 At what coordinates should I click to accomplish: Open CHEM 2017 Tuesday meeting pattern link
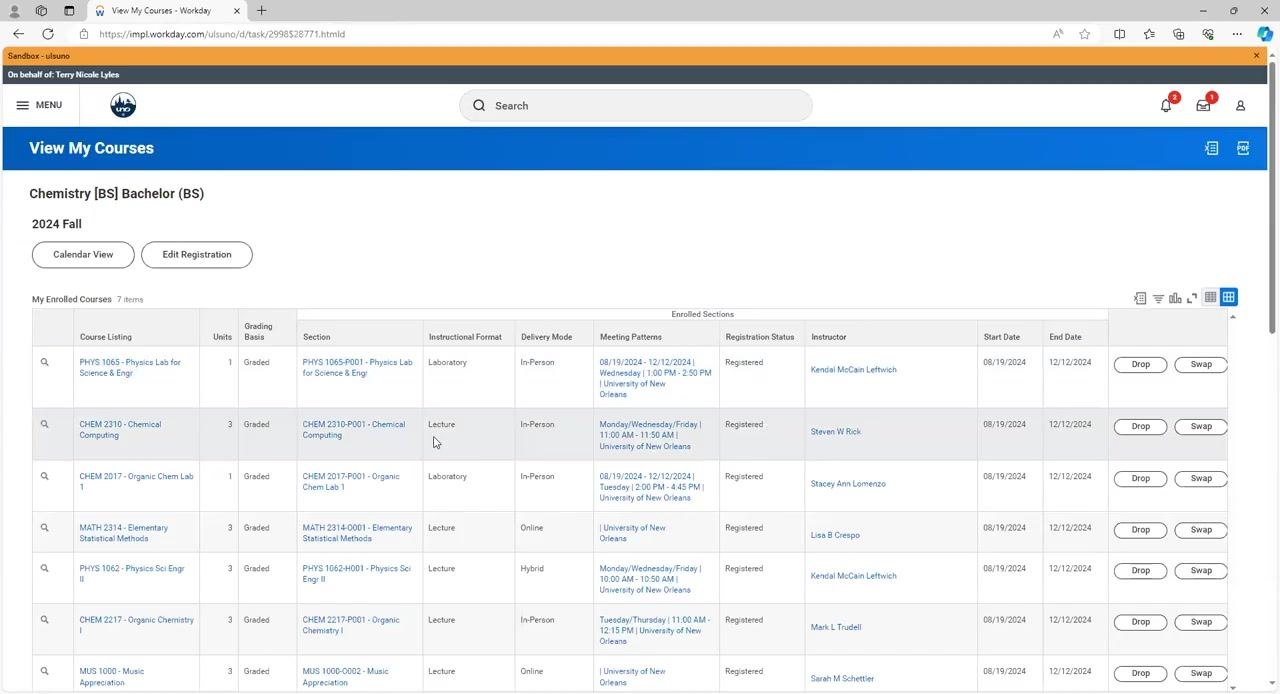tap(652, 486)
